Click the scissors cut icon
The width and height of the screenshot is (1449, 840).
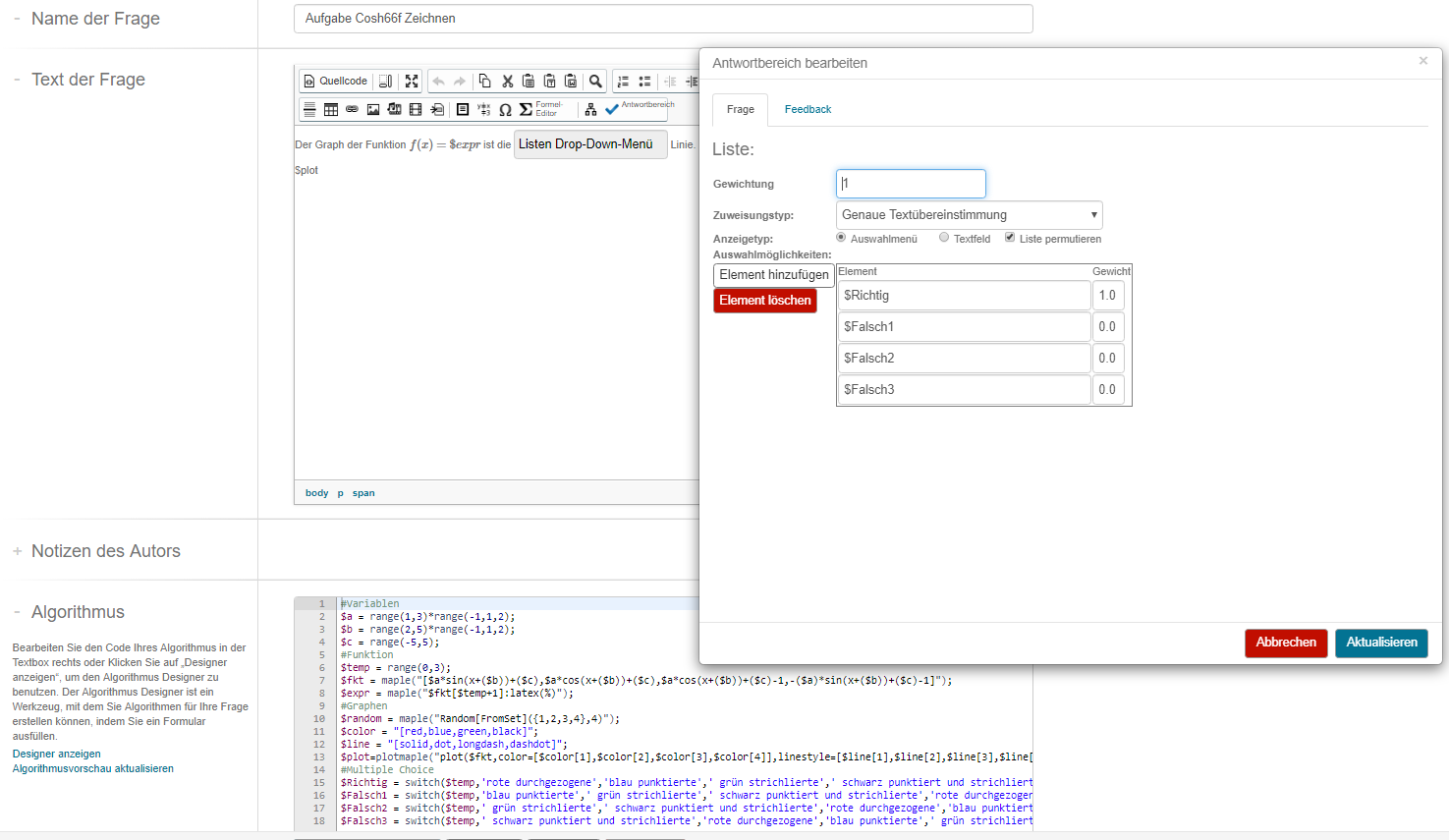pyautogui.click(x=507, y=82)
